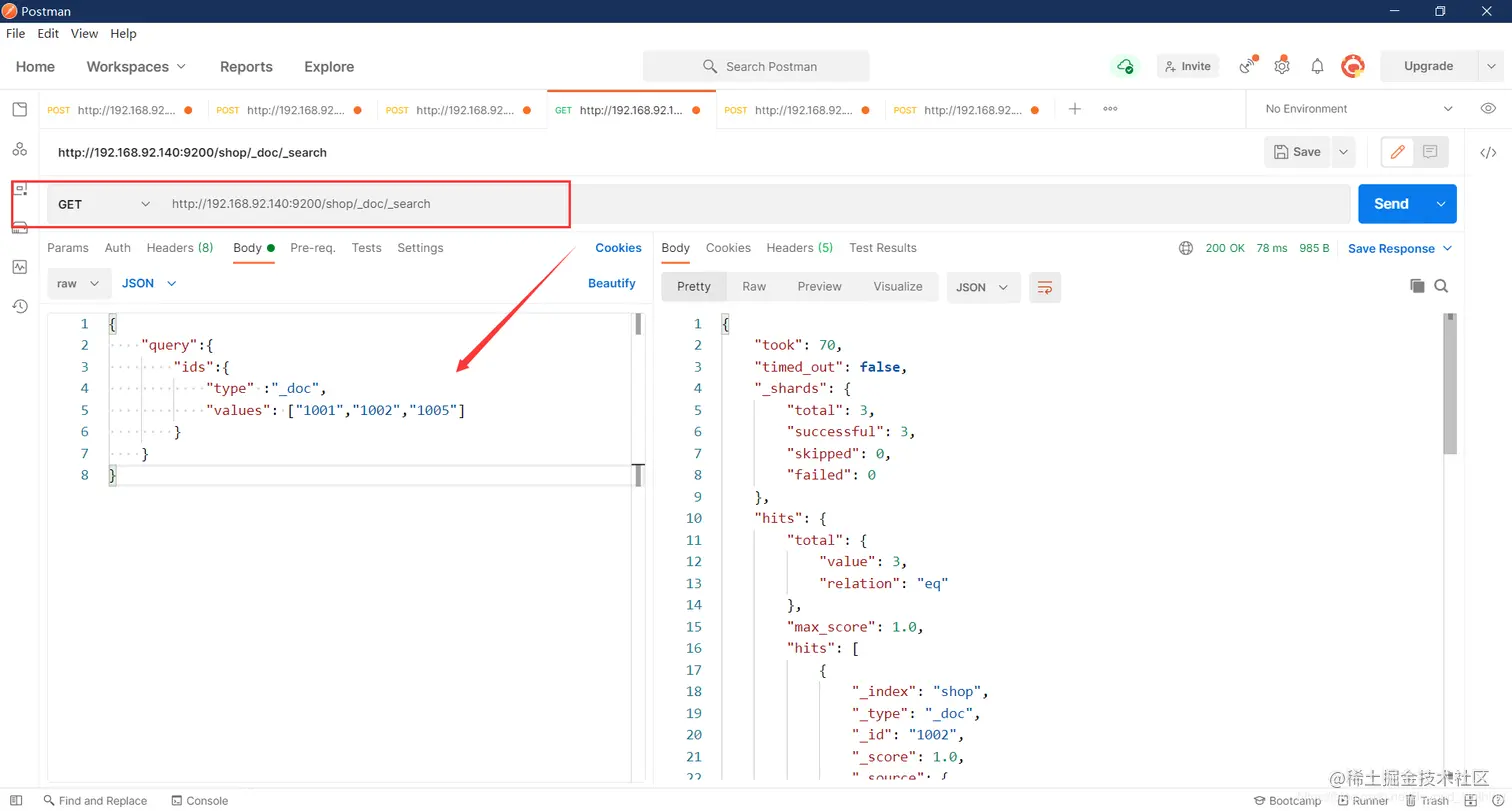Viewport: 1512px width, 811px height.
Task: Click the Beautify link
Action: coord(612,283)
